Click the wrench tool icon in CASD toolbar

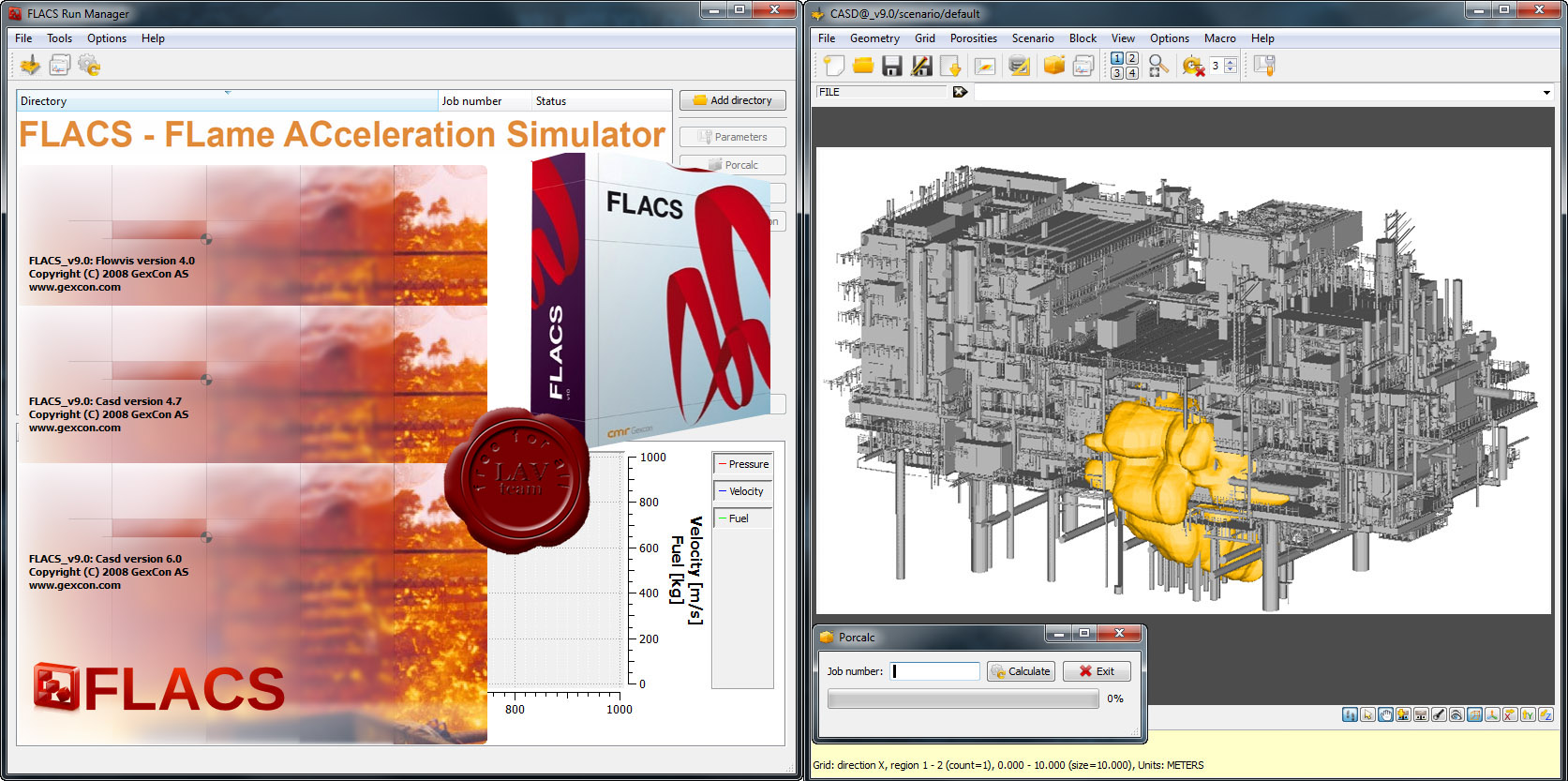pyautogui.click(x=1264, y=65)
